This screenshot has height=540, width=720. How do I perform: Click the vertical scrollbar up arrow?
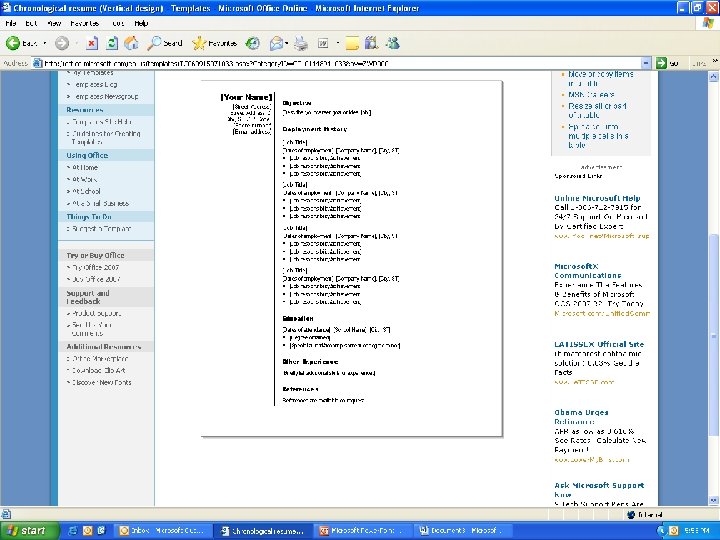[x=714, y=77]
